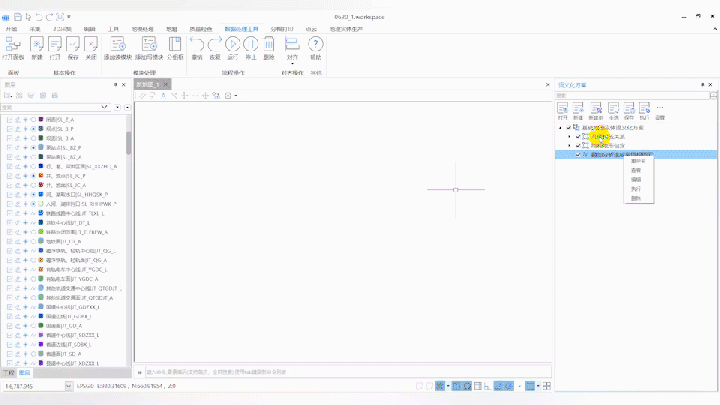
Task: Toggle checkbox of highlighted scheme tree item
Action: (578, 154)
